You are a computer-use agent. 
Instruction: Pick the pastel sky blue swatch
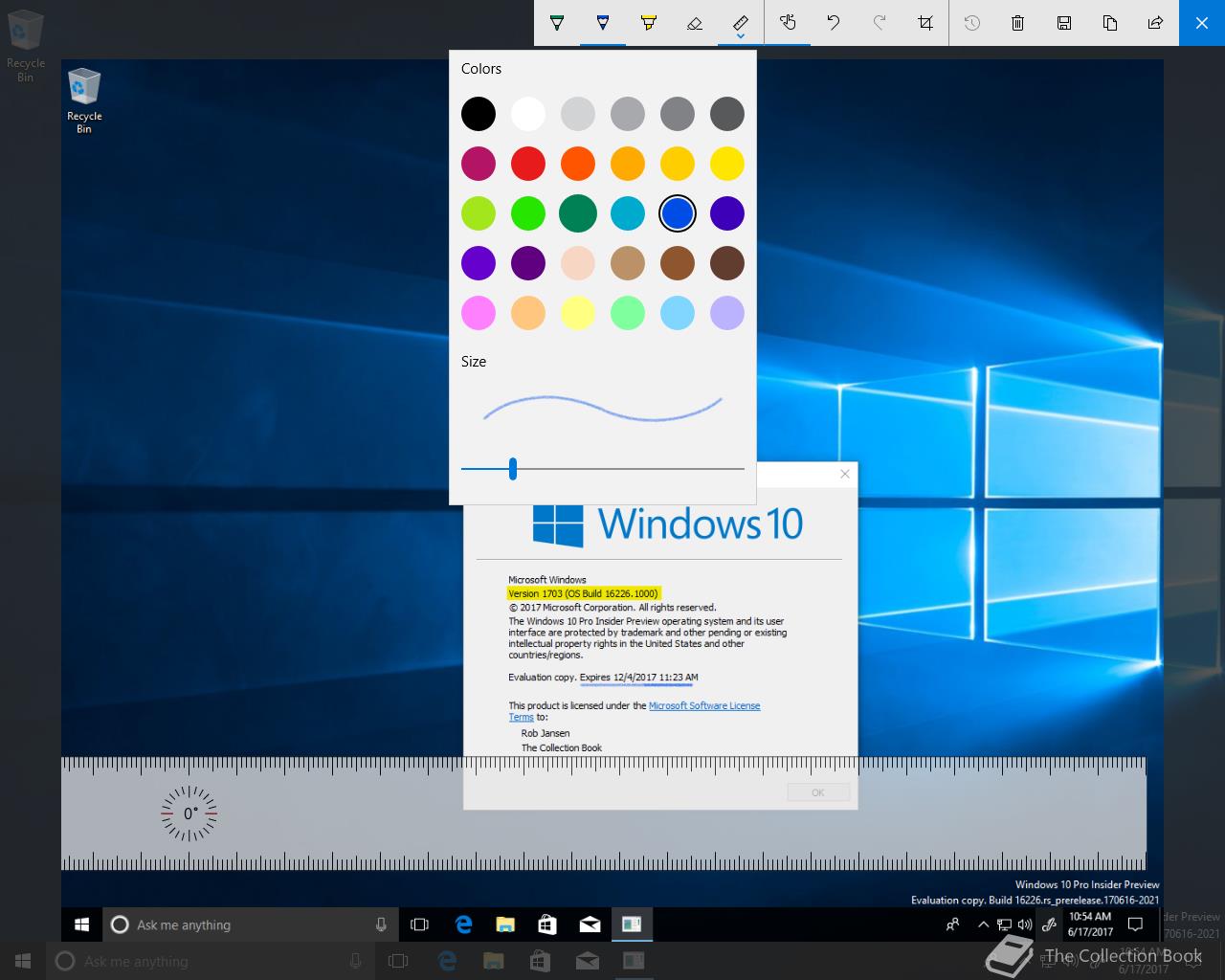(x=678, y=313)
